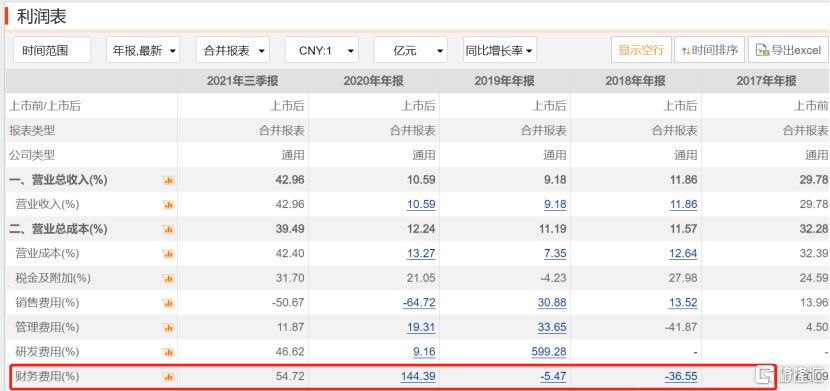Screen dimensions: 830x391
Task: Select the 财务费用(%) row label
Action: click(x=47, y=377)
